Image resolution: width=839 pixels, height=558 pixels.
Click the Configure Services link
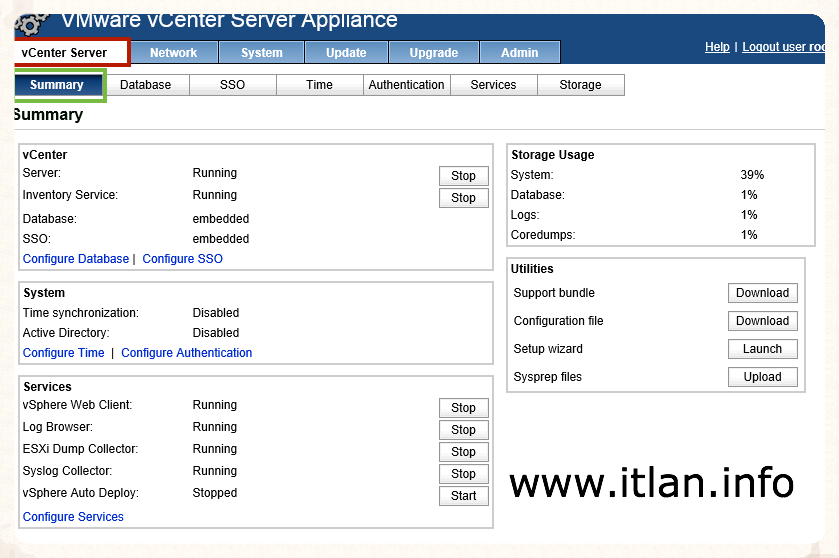[73, 517]
